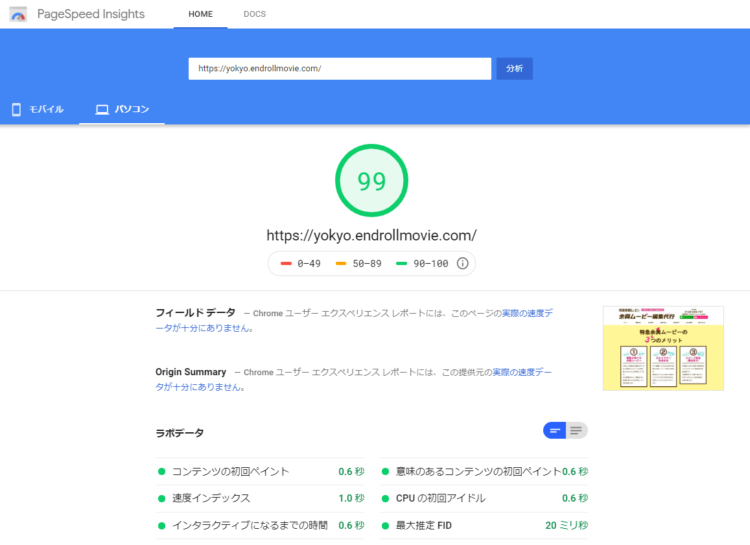Toggle the compact lab data view
The height and width of the screenshot is (545, 750).
pyautogui.click(x=555, y=431)
